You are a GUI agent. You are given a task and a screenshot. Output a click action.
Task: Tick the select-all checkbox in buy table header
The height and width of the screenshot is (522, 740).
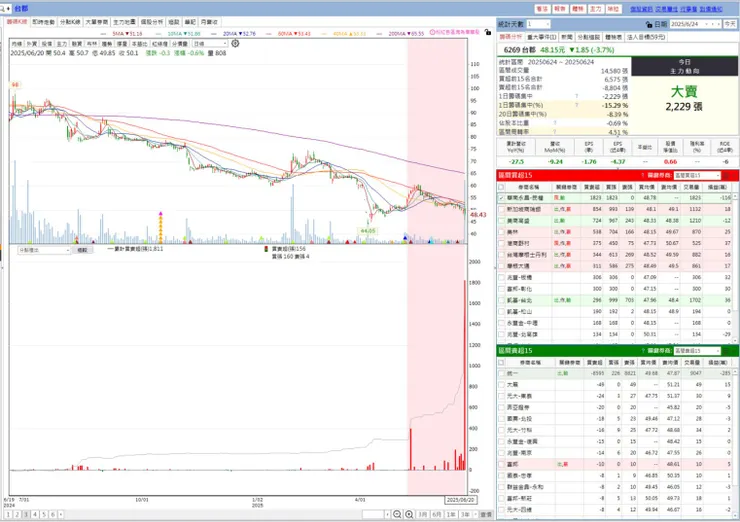501,187
